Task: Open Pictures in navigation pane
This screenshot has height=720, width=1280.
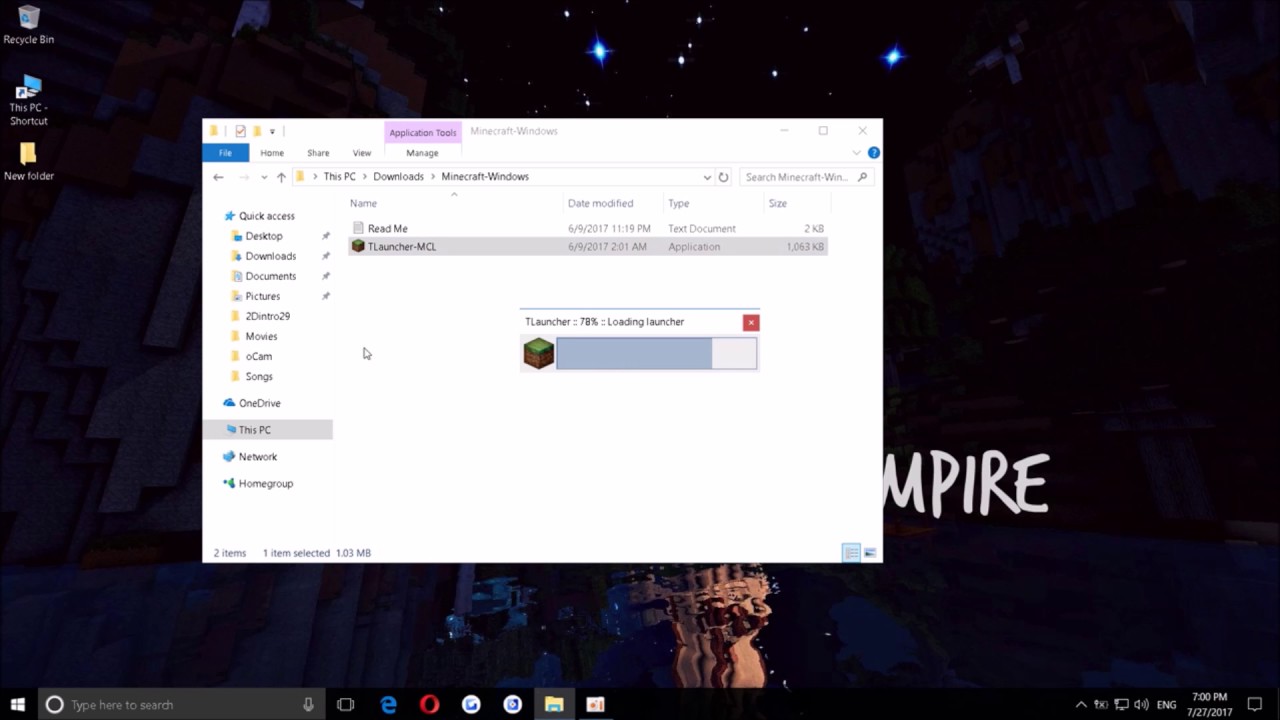Action: coord(262,296)
